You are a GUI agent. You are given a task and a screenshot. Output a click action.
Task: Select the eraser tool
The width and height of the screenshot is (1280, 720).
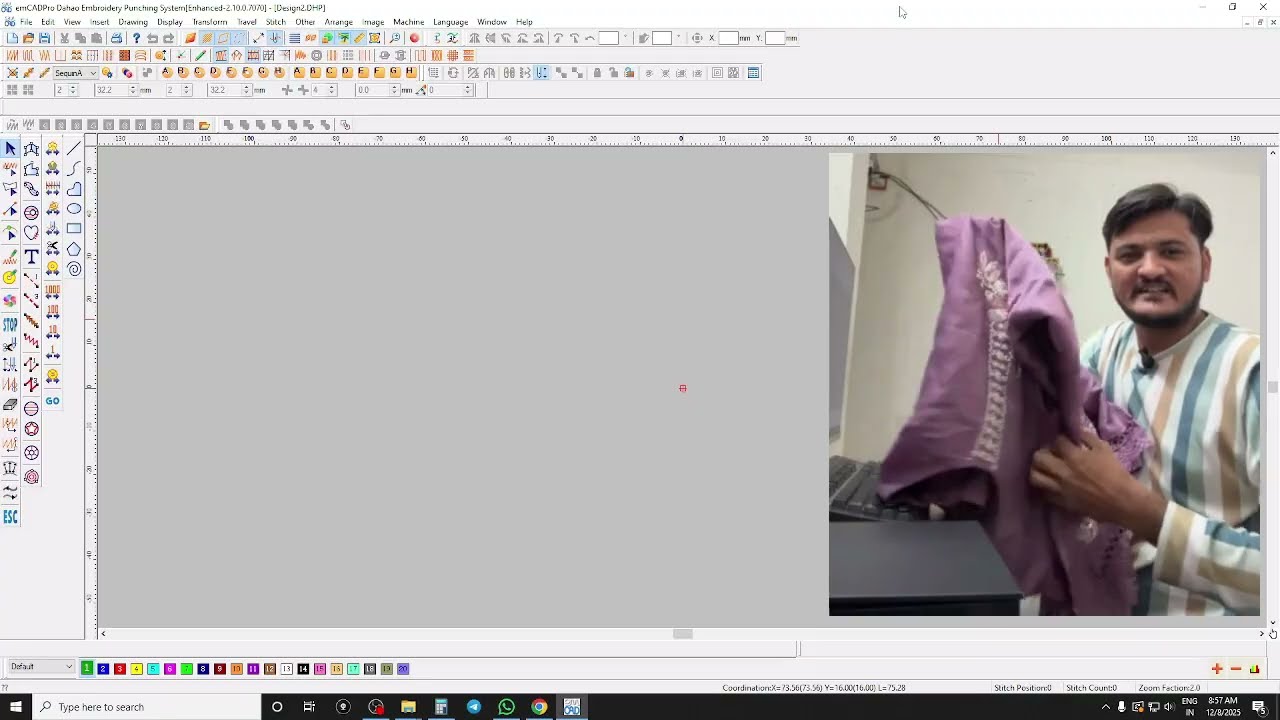(10, 405)
